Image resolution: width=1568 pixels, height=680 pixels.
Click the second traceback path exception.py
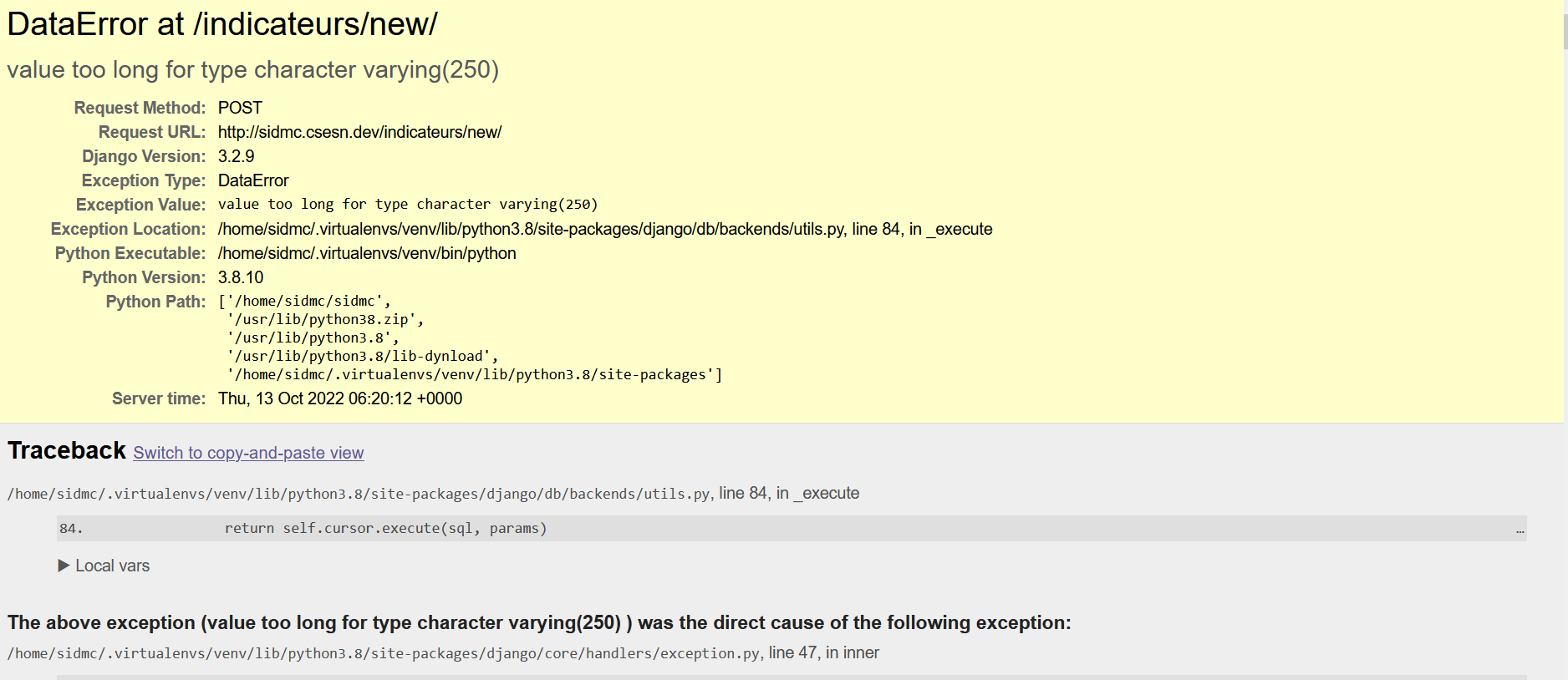(x=384, y=653)
